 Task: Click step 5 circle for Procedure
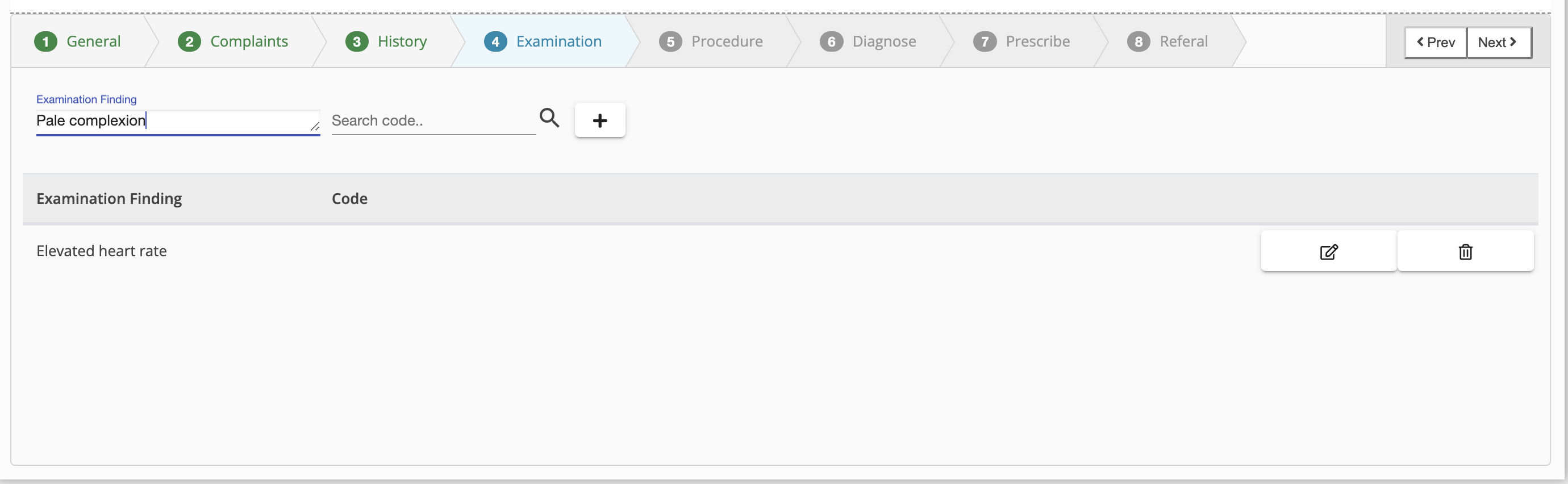click(x=670, y=42)
